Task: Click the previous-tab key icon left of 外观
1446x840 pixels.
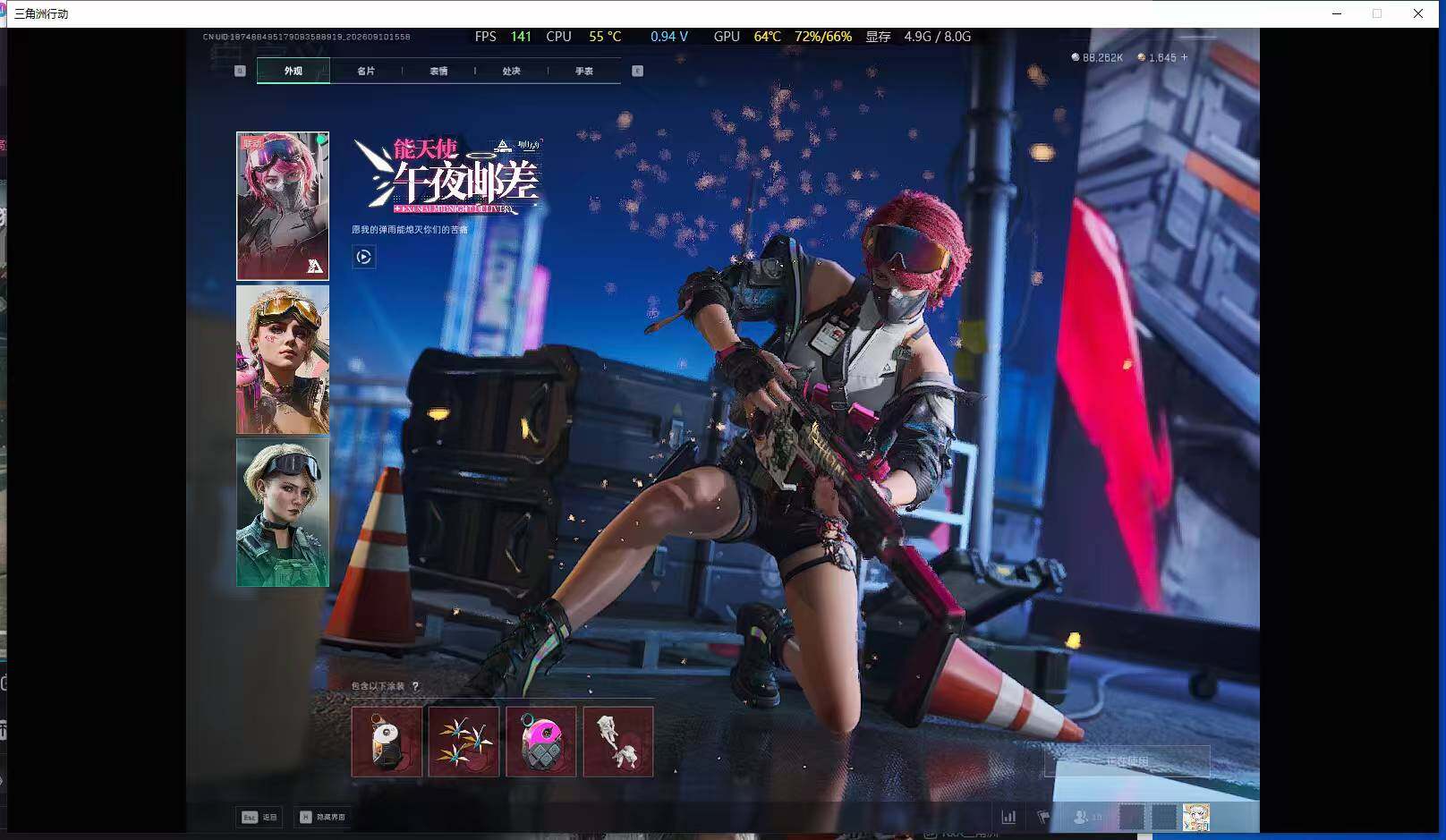Action: pyautogui.click(x=240, y=71)
